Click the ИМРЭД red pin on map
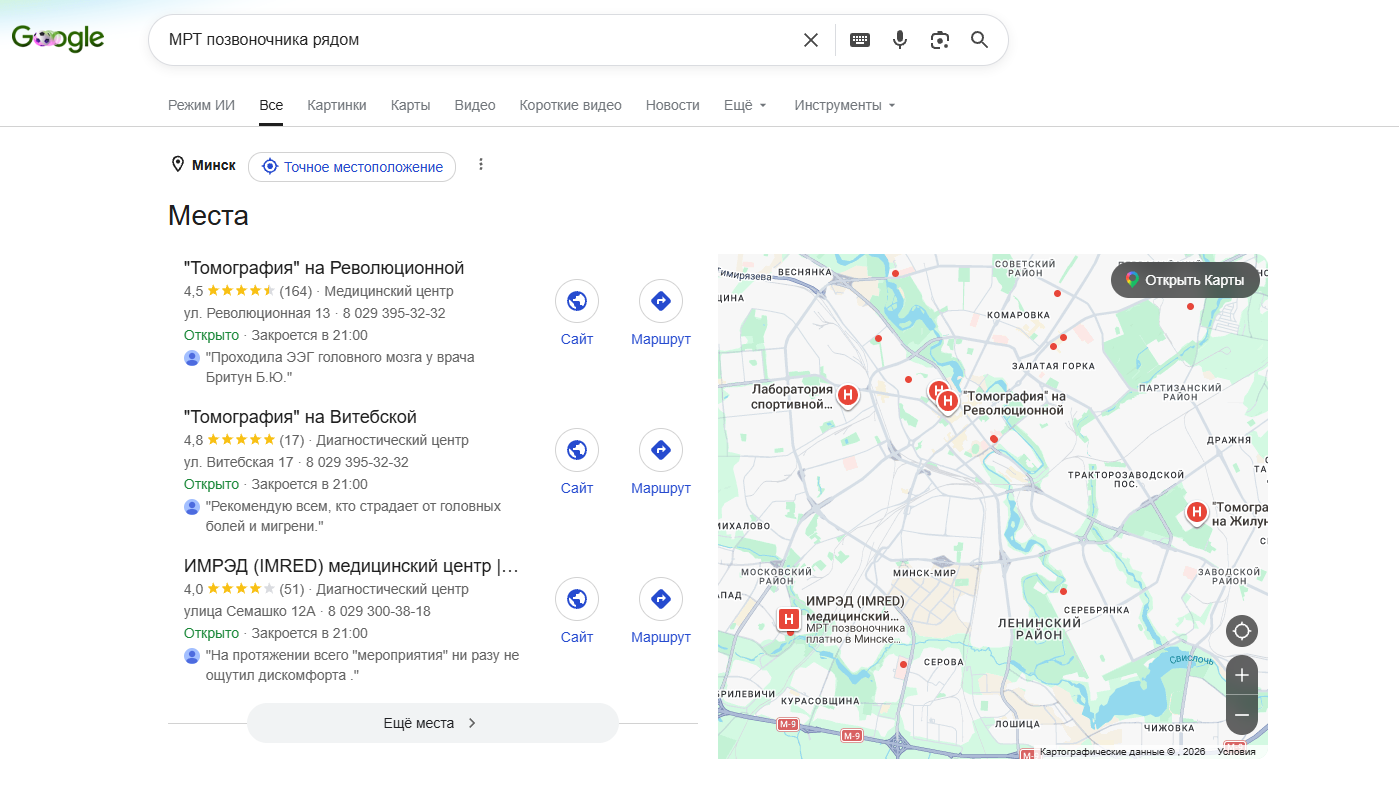 [x=789, y=620]
